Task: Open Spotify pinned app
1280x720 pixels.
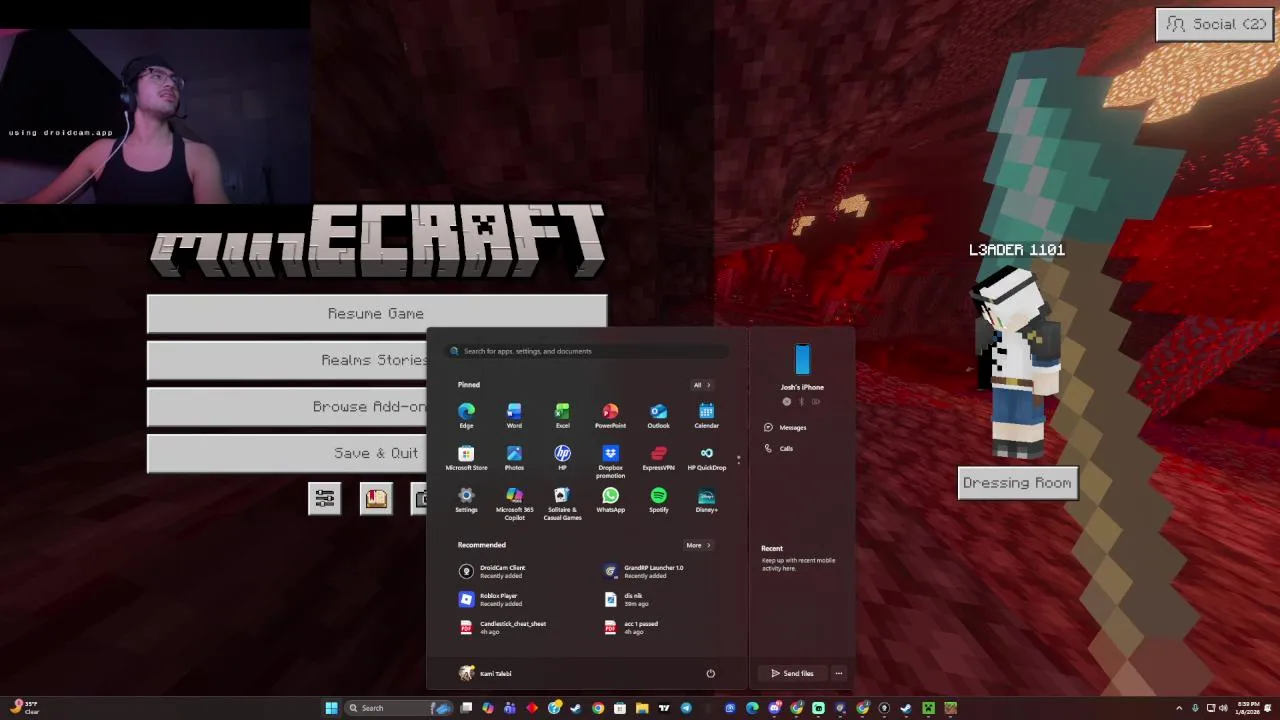Action: coord(658,500)
